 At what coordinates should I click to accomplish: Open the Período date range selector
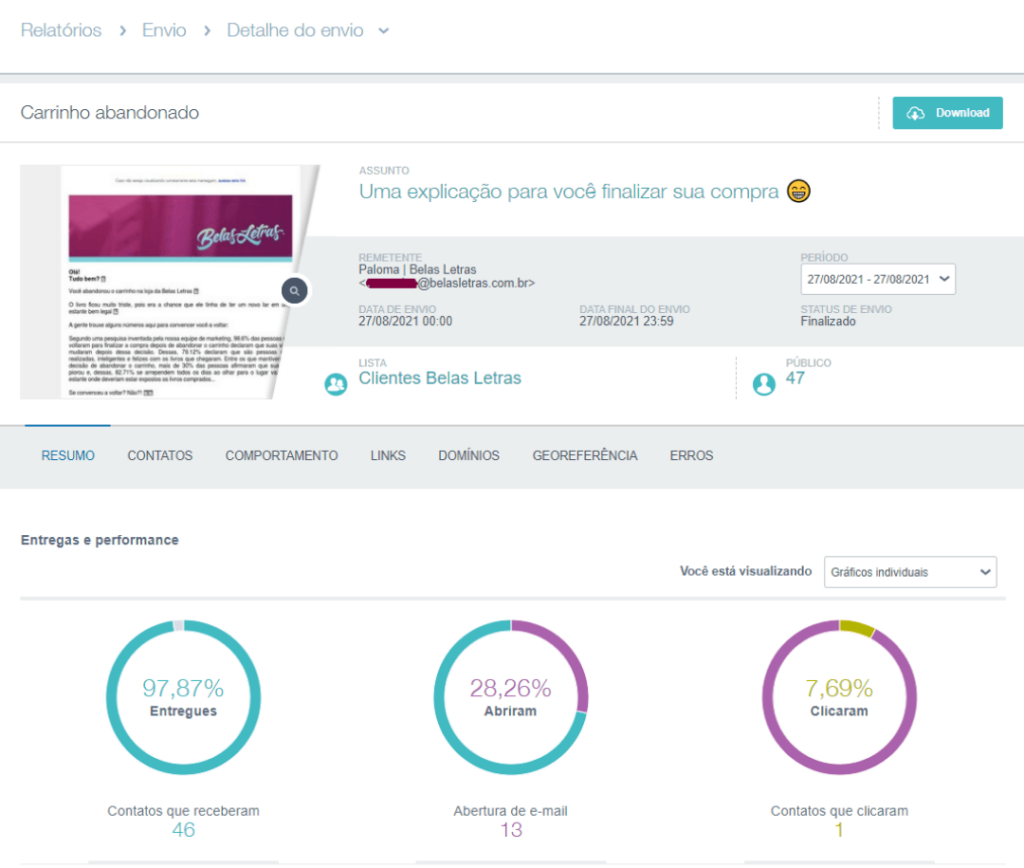pos(879,279)
